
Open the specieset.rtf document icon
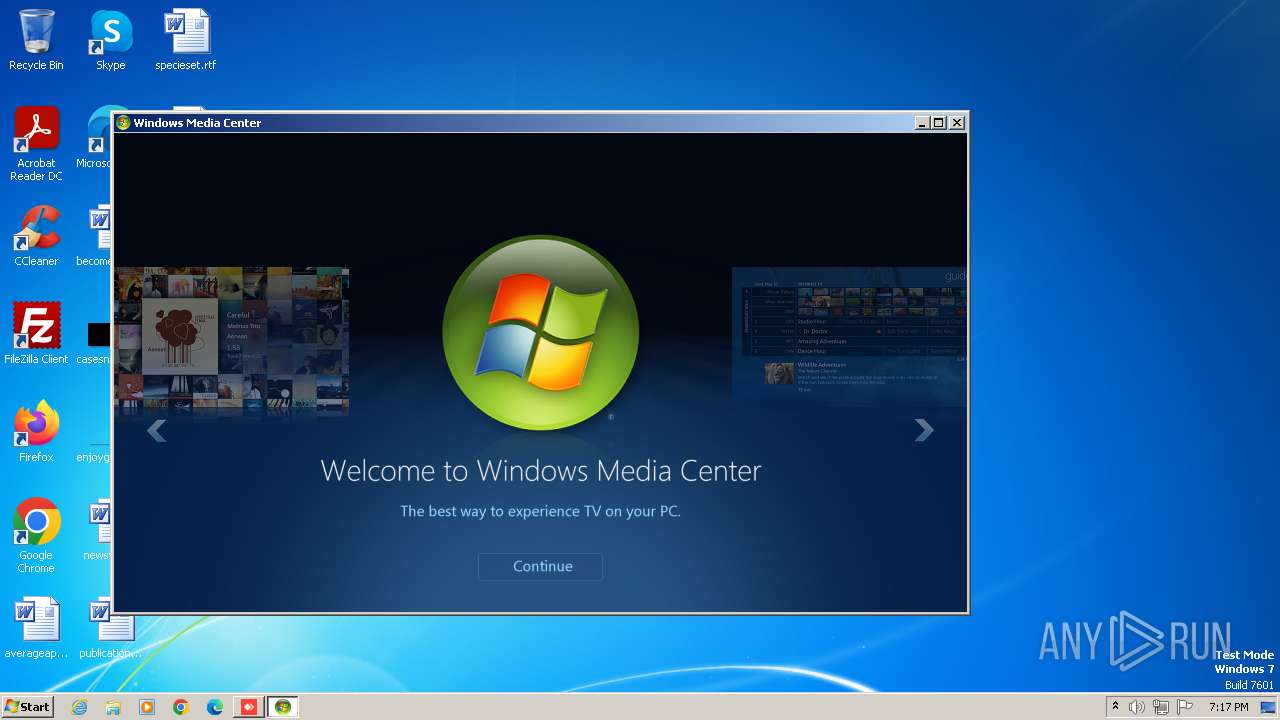pos(186,40)
